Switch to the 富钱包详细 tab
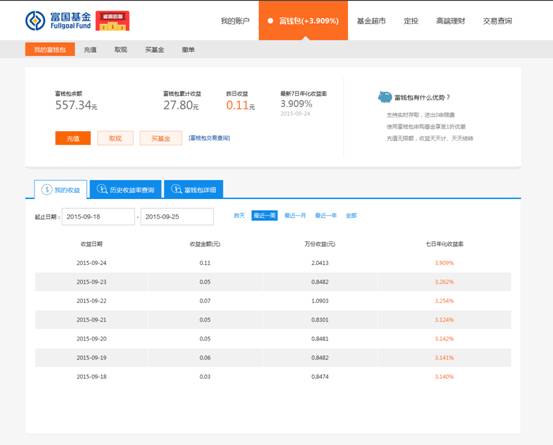 click(194, 190)
